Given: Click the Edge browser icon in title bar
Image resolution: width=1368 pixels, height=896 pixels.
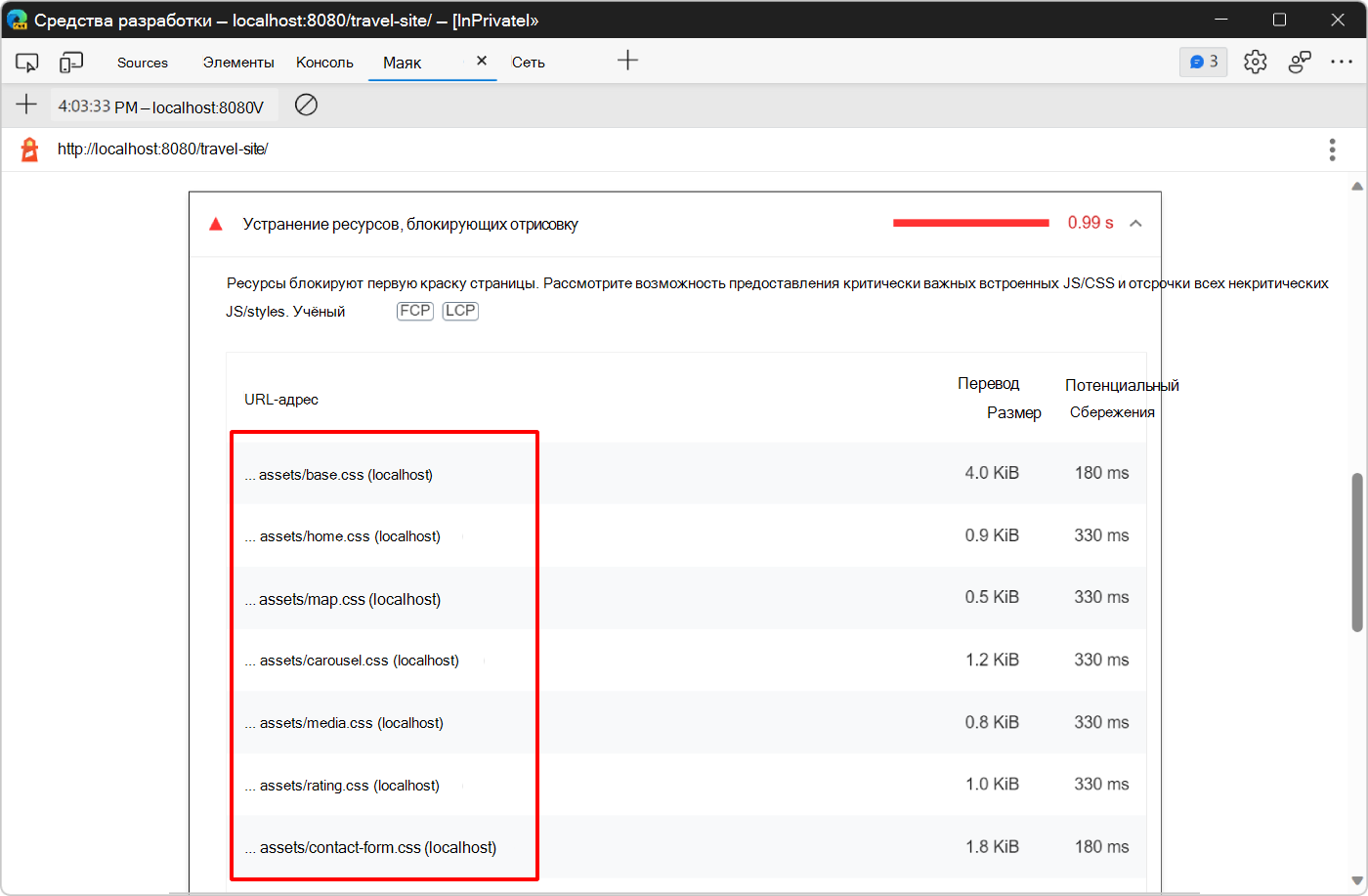Looking at the screenshot, I should coord(18,20).
